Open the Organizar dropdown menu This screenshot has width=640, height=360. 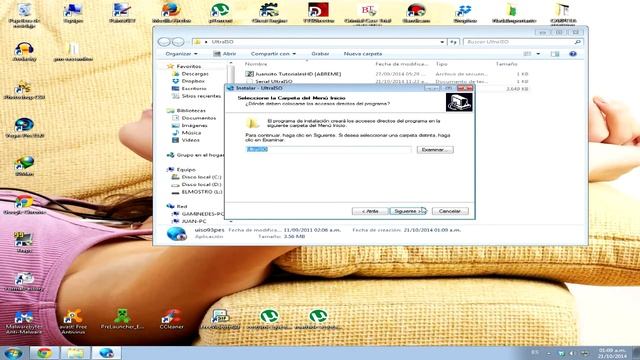[181, 54]
